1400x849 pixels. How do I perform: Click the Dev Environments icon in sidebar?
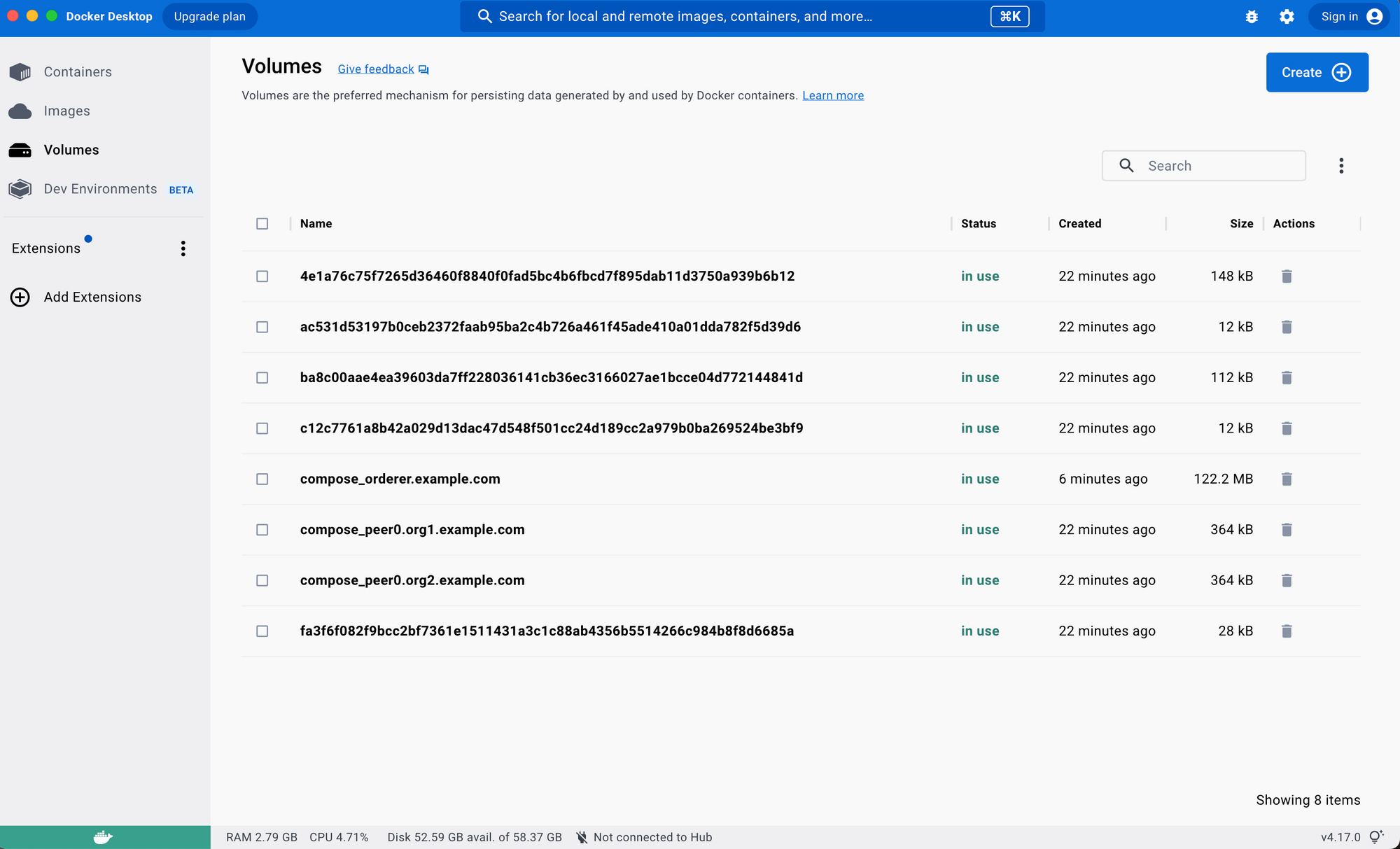[21, 189]
